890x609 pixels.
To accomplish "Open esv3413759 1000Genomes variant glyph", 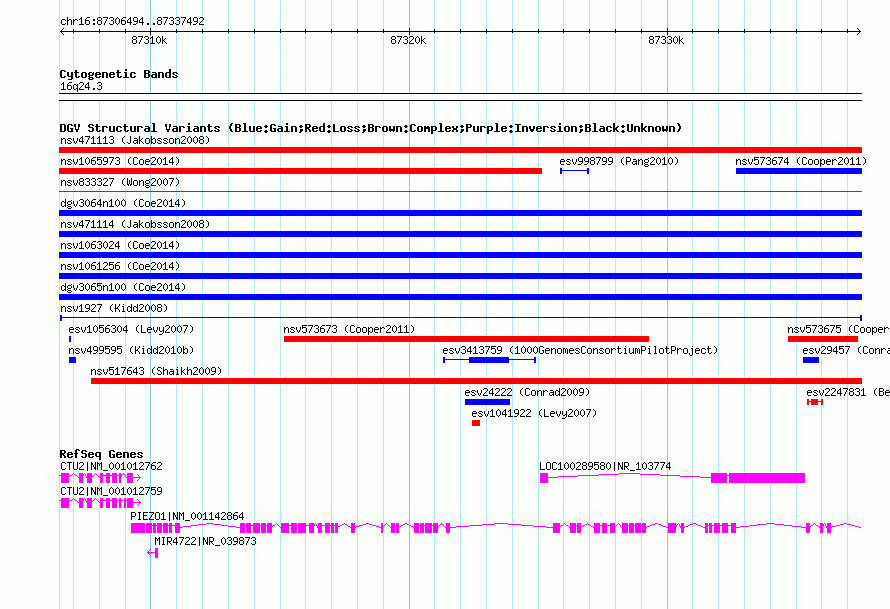I will point(489,360).
